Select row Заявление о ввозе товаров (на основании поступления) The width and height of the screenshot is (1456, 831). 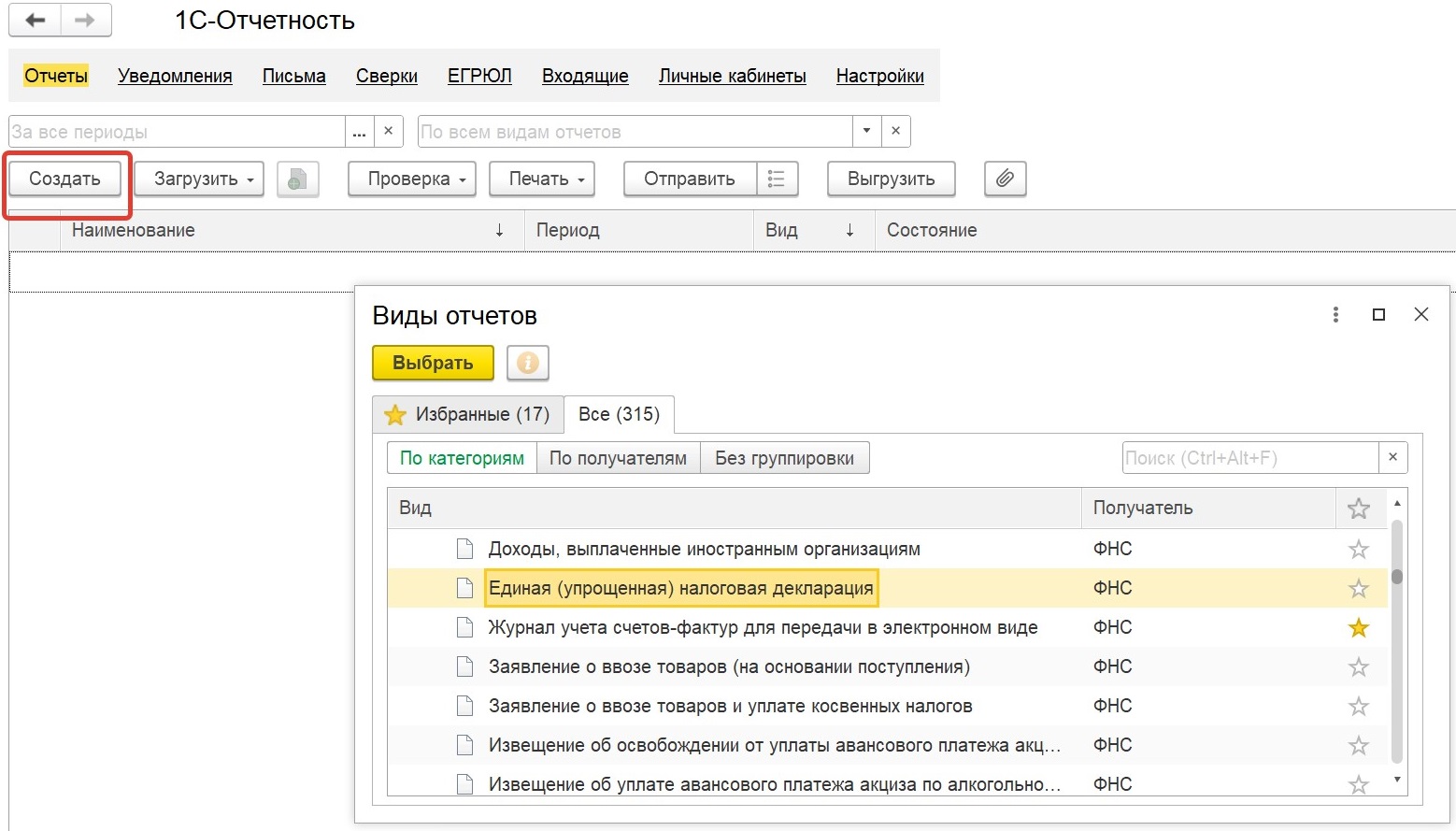(888, 666)
